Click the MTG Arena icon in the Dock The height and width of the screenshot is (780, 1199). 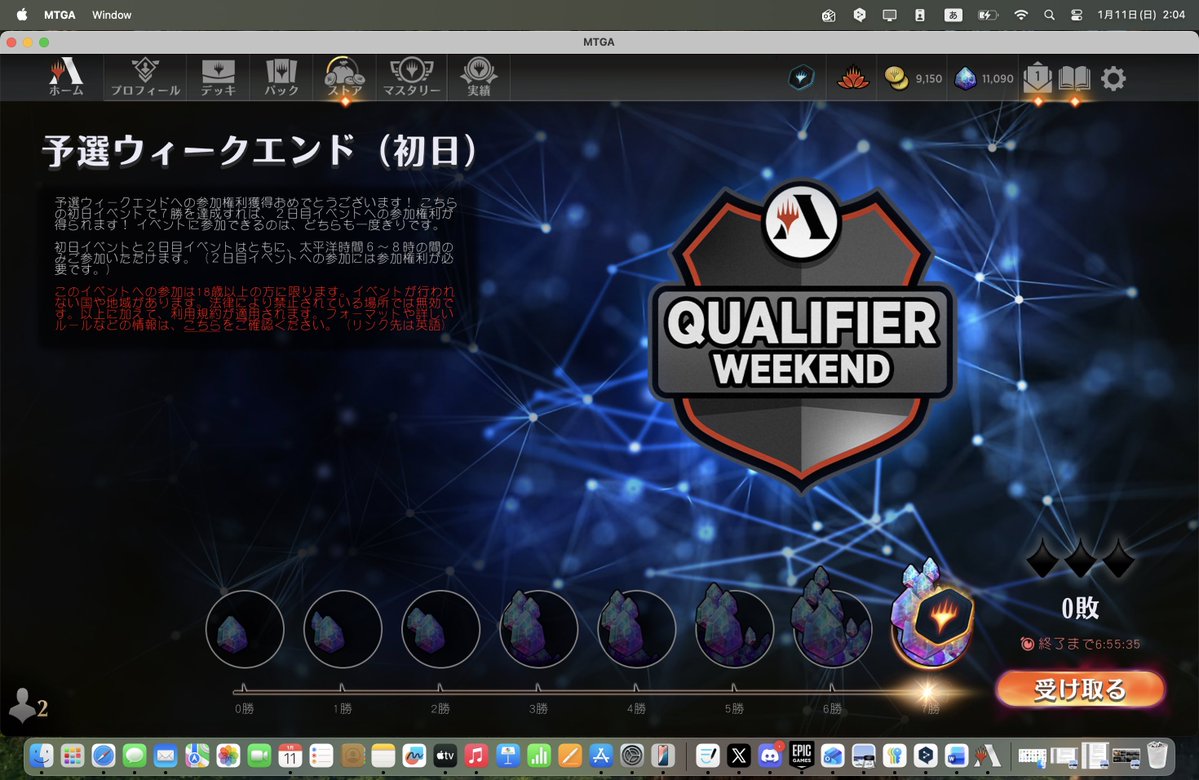tap(988, 756)
